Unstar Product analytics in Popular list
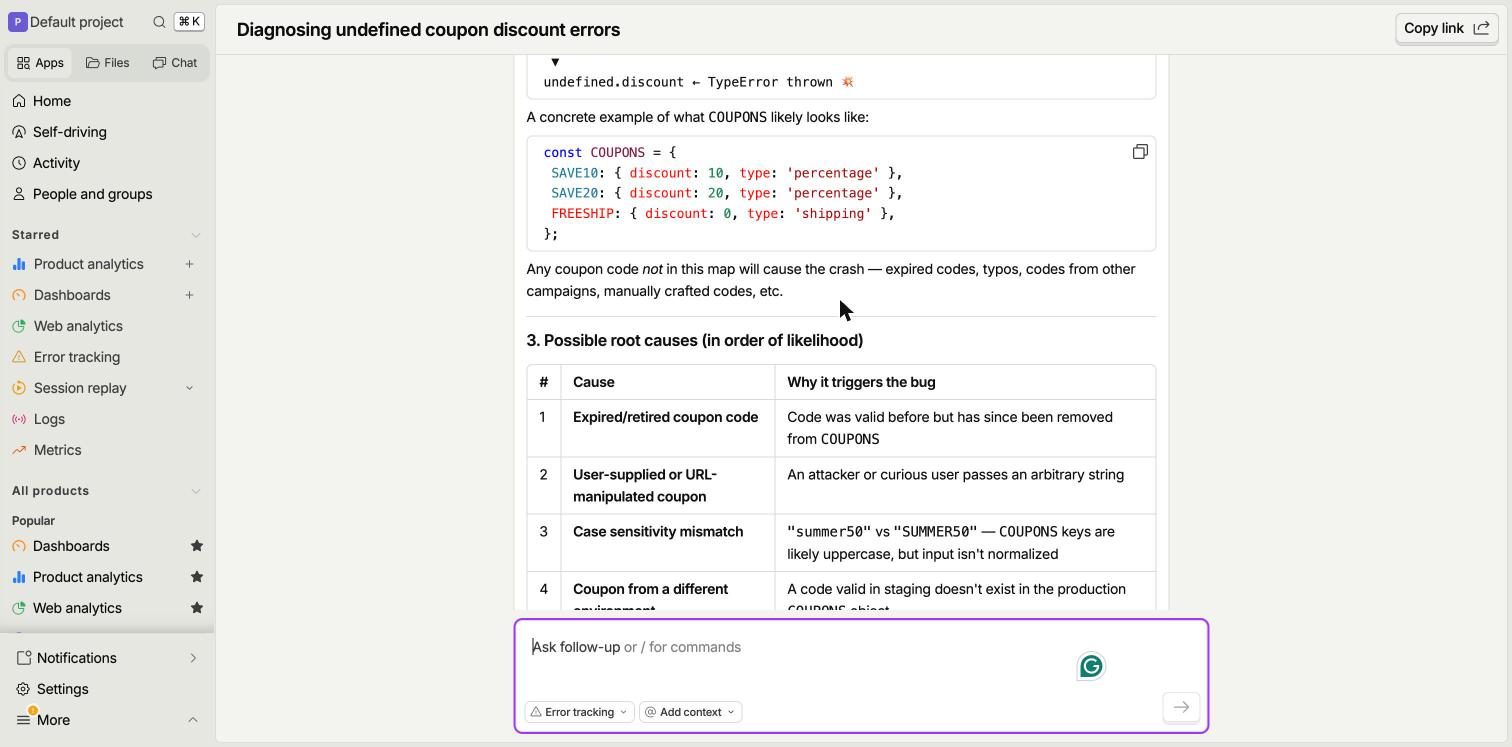Screen dimensions: 1512x747 197,577
